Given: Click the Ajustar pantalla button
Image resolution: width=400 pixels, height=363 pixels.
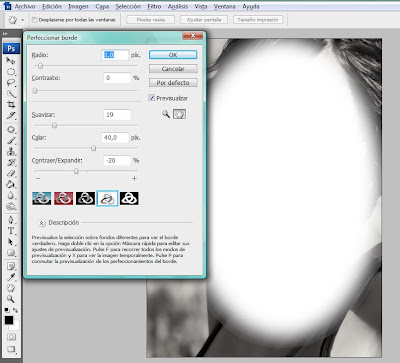Looking at the screenshot, I should [204, 20].
